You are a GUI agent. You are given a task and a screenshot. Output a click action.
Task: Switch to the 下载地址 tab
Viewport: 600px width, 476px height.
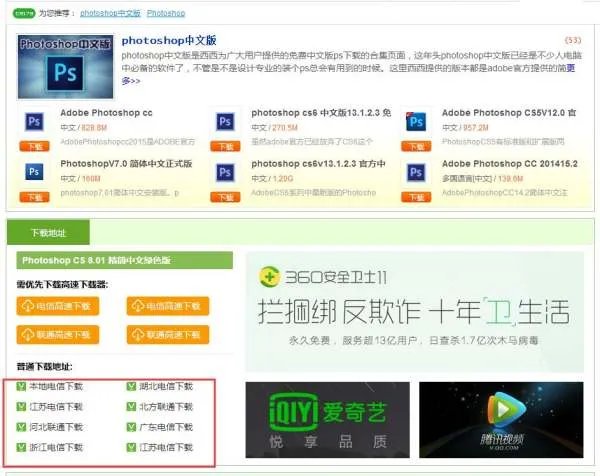coord(48,233)
